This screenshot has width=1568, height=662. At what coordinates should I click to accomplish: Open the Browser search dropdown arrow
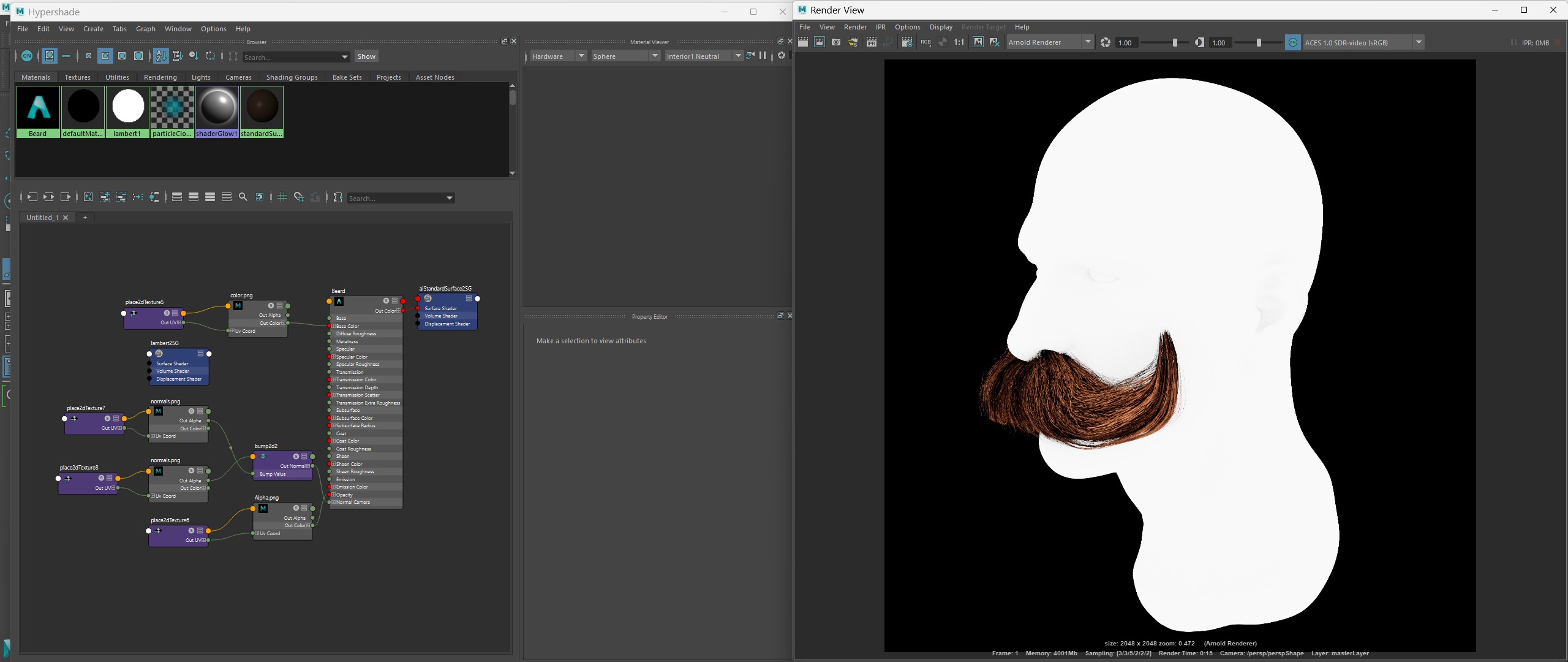[x=345, y=57]
